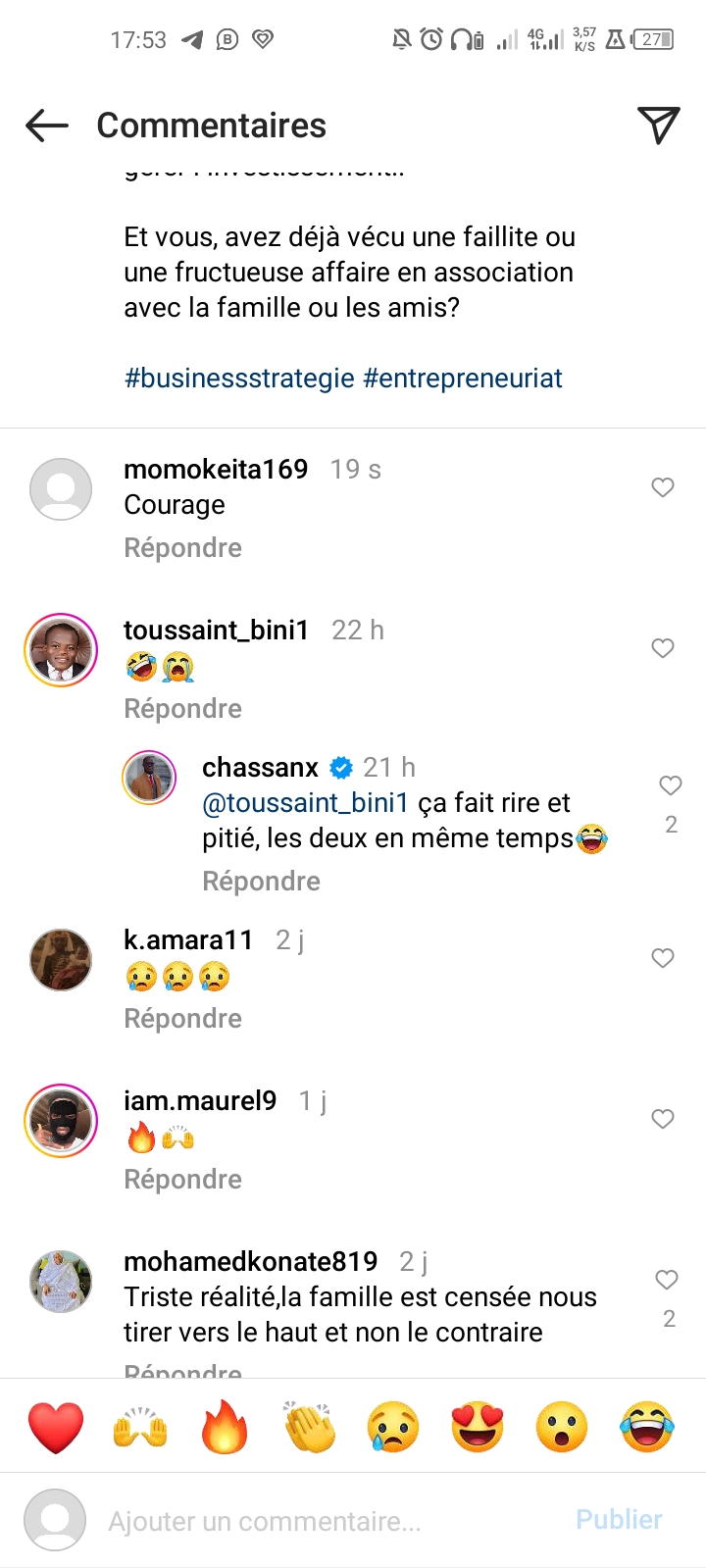
Task: Insert the red heart quick emoji
Action: pyautogui.click(x=56, y=1427)
